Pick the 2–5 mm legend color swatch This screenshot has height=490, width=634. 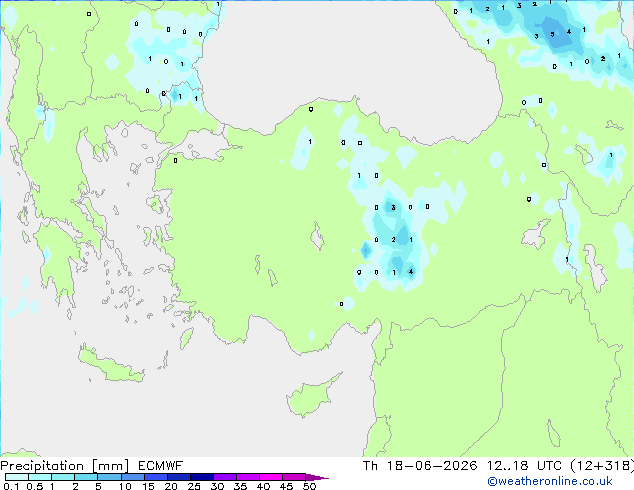pyautogui.click(x=86, y=477)
